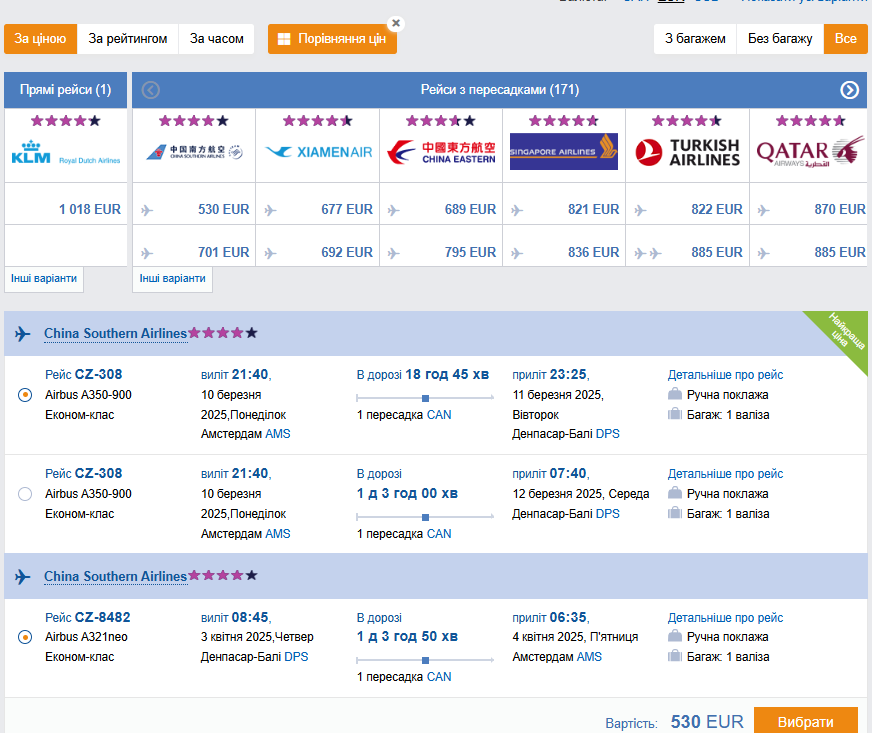Screen dimensions: 872x733
Task: Open Інші варіанти under connecting flights
Action: pos(172,279)
